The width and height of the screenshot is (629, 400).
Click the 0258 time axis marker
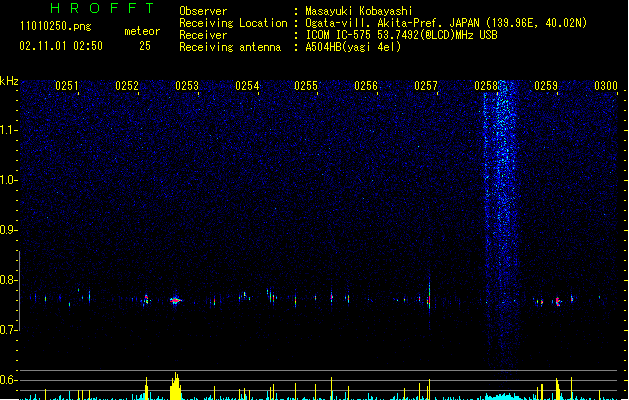click(x=486, y=86)
